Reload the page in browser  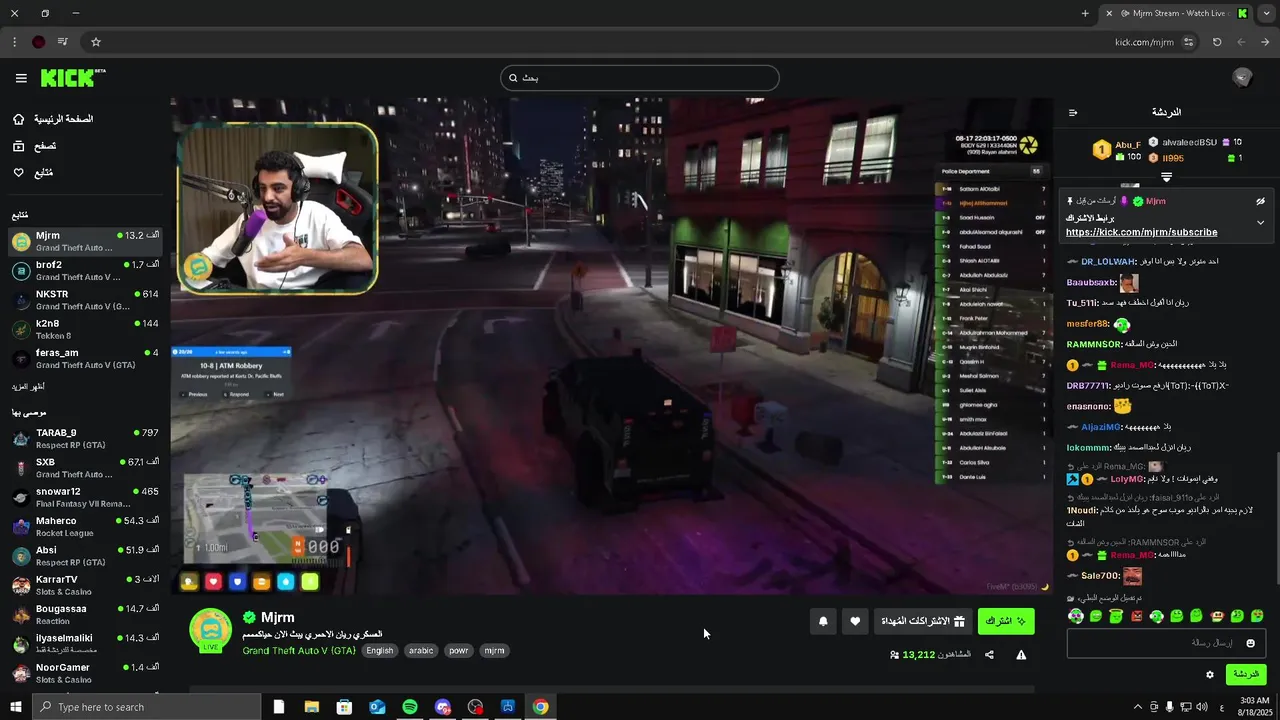[x=1217, y=42]
